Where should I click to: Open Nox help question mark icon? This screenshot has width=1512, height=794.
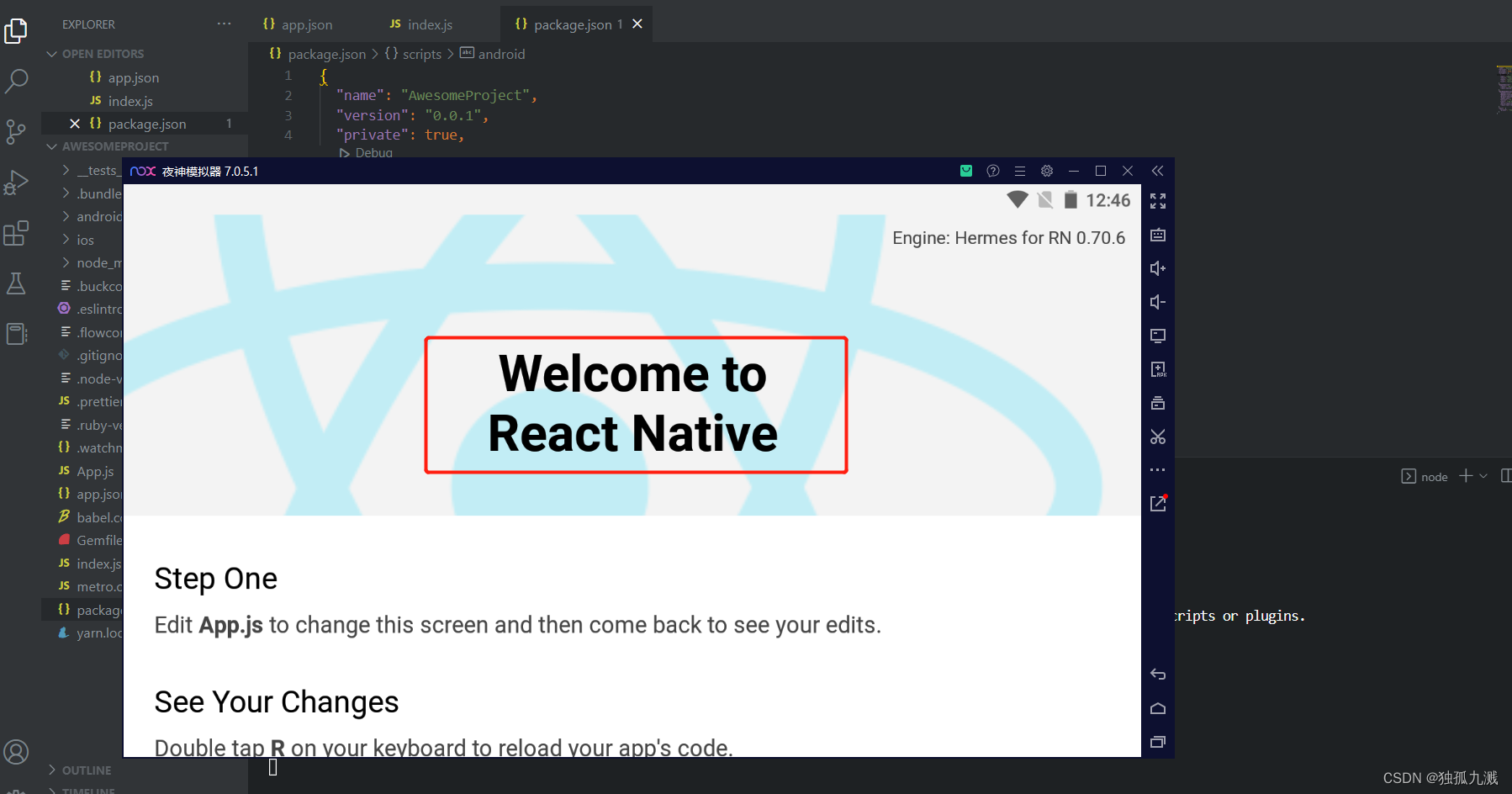pyautogui.click(x=993, y=171)
